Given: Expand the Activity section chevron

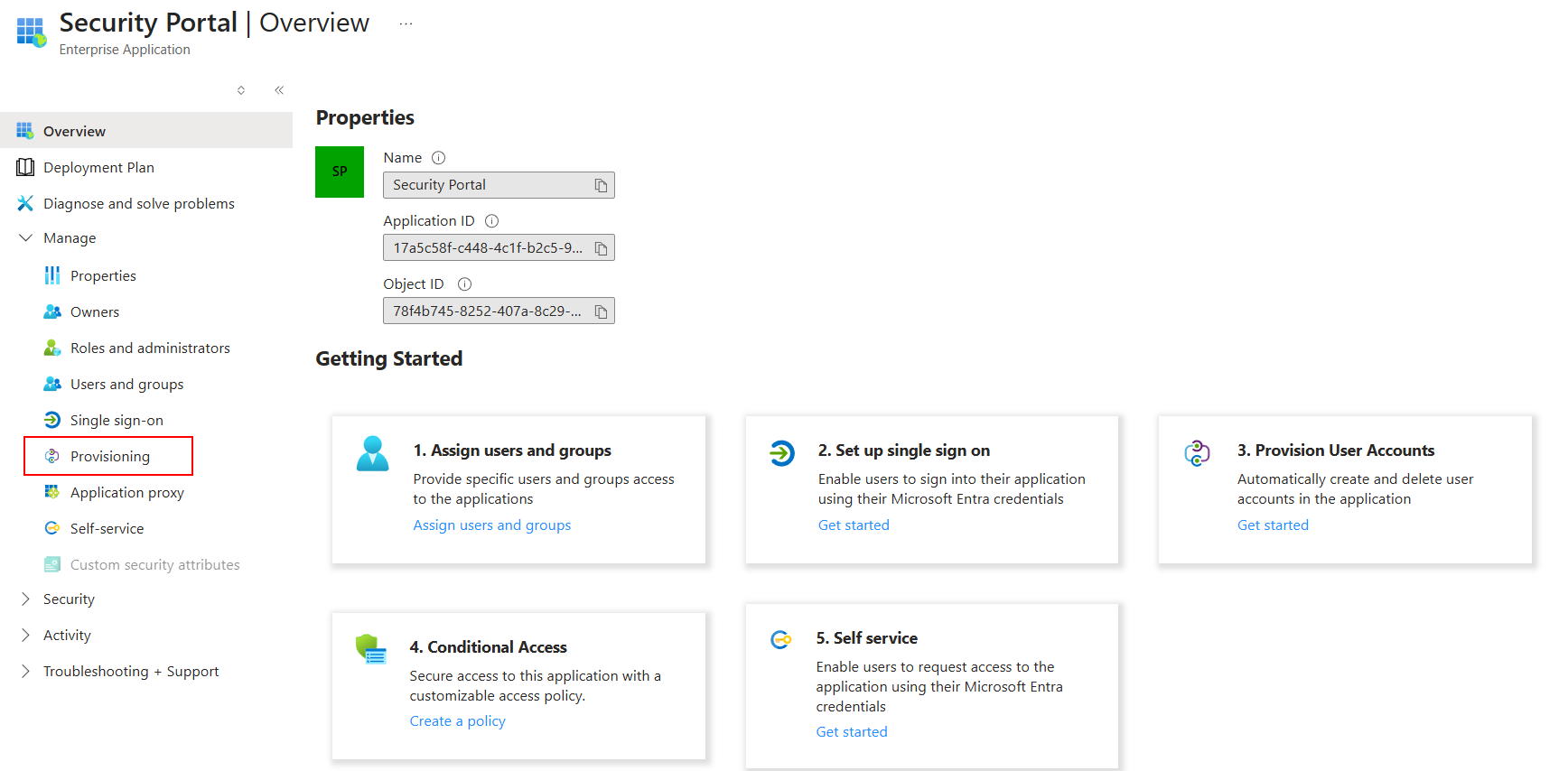Looking at the screenshot, I should [25, 635].
